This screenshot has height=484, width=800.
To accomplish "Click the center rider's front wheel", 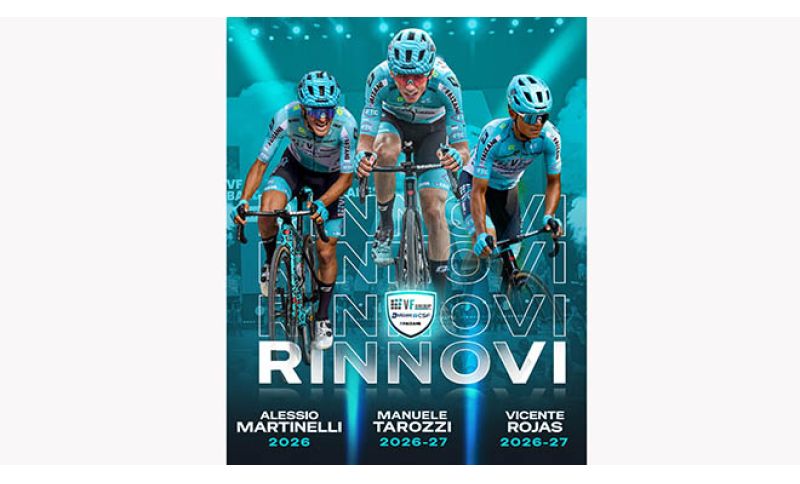I will point(411,248).
